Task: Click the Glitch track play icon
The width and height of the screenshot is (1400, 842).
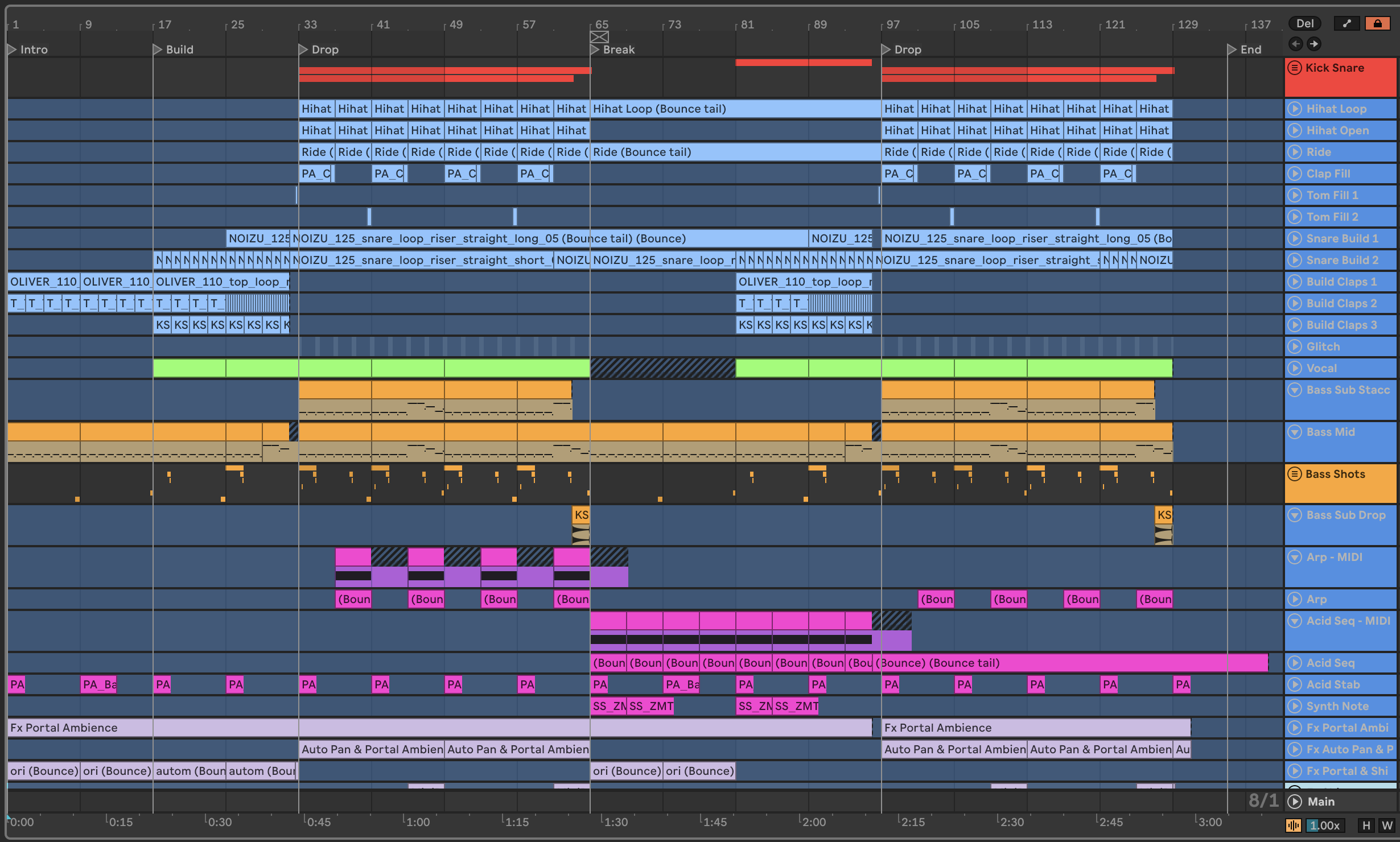Action: 1295,346
